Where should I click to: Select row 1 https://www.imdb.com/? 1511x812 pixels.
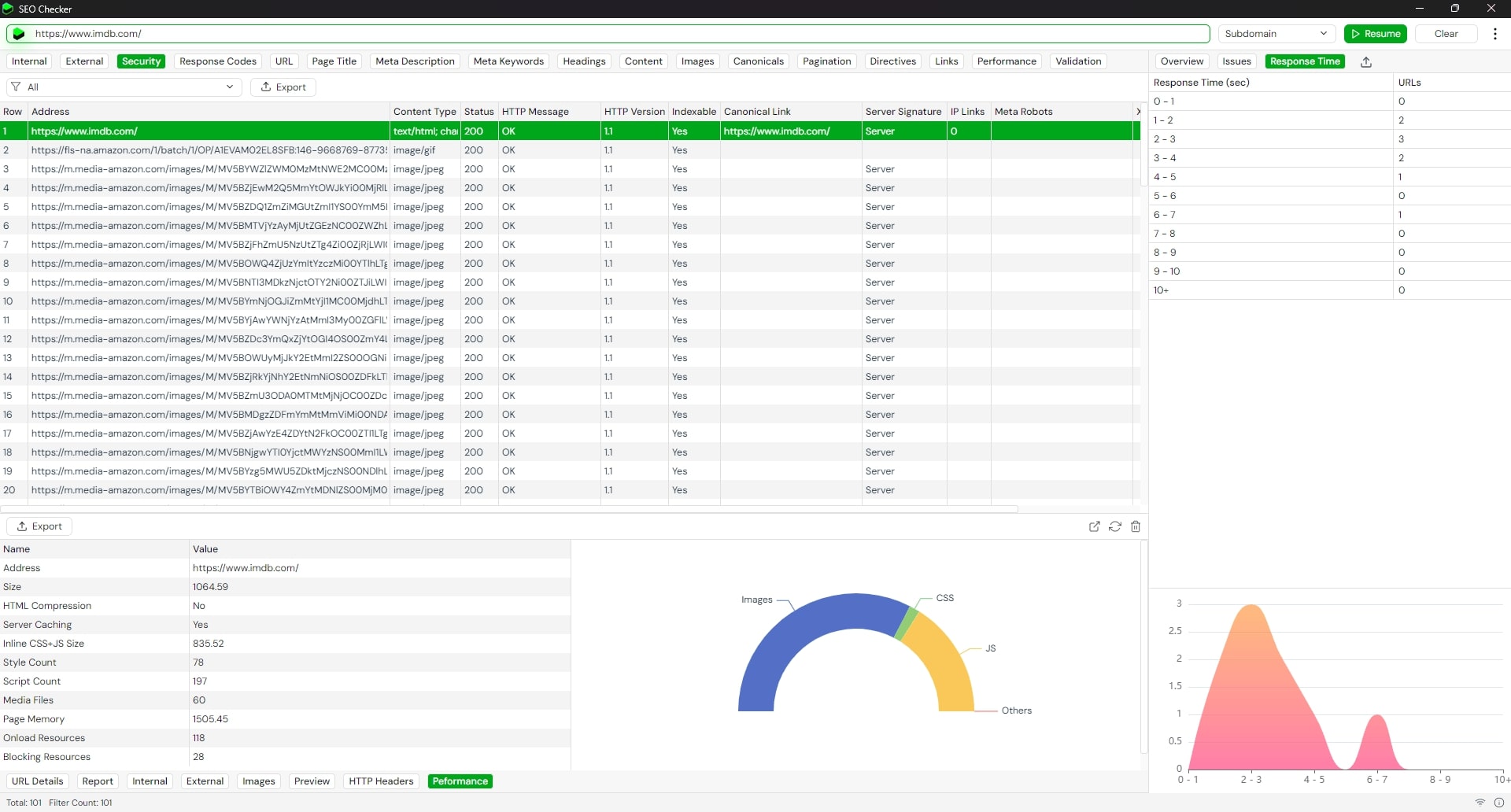pyautogui.click(x=570, y=131)
